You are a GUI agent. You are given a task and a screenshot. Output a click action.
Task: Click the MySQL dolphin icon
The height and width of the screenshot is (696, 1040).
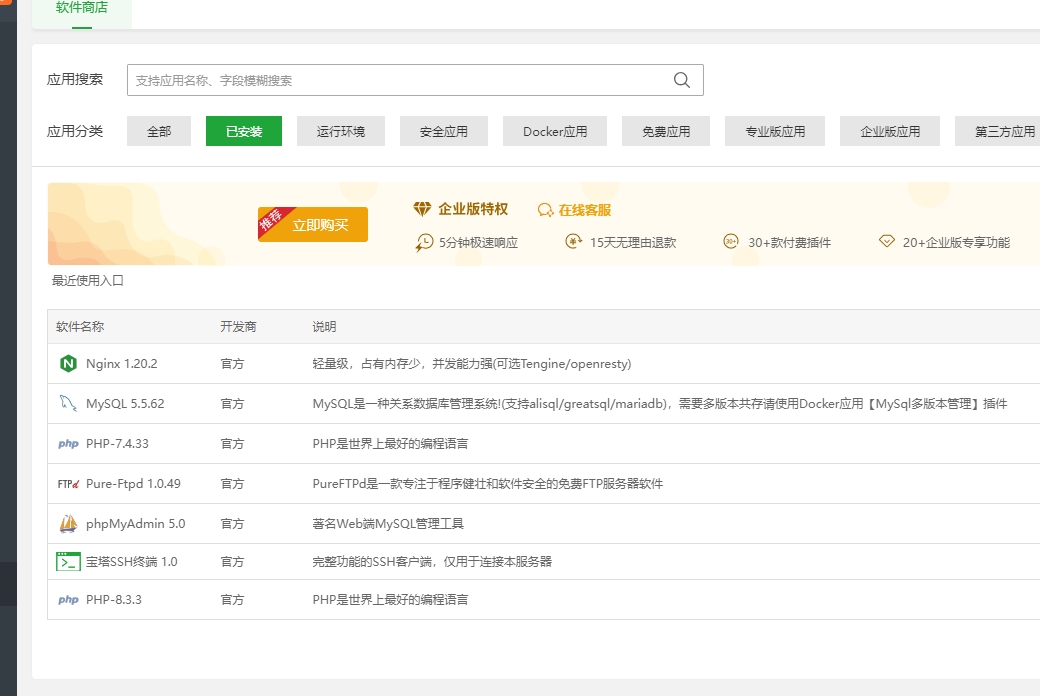68,403
